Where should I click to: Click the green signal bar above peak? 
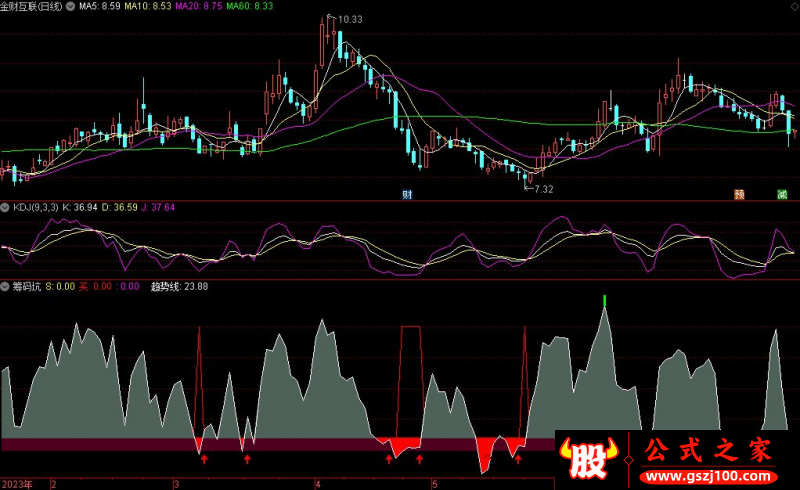(604, 301)
